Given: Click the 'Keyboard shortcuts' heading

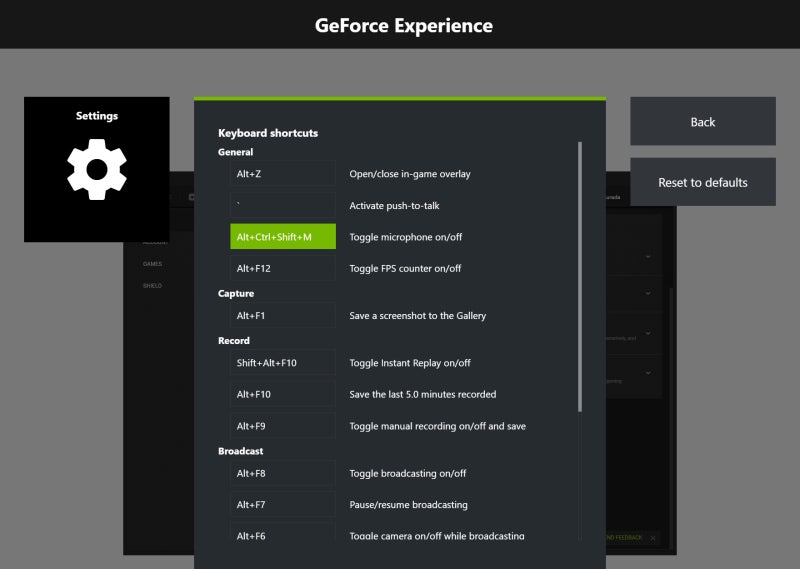Looking at the screenshot, I should [268, 133].
